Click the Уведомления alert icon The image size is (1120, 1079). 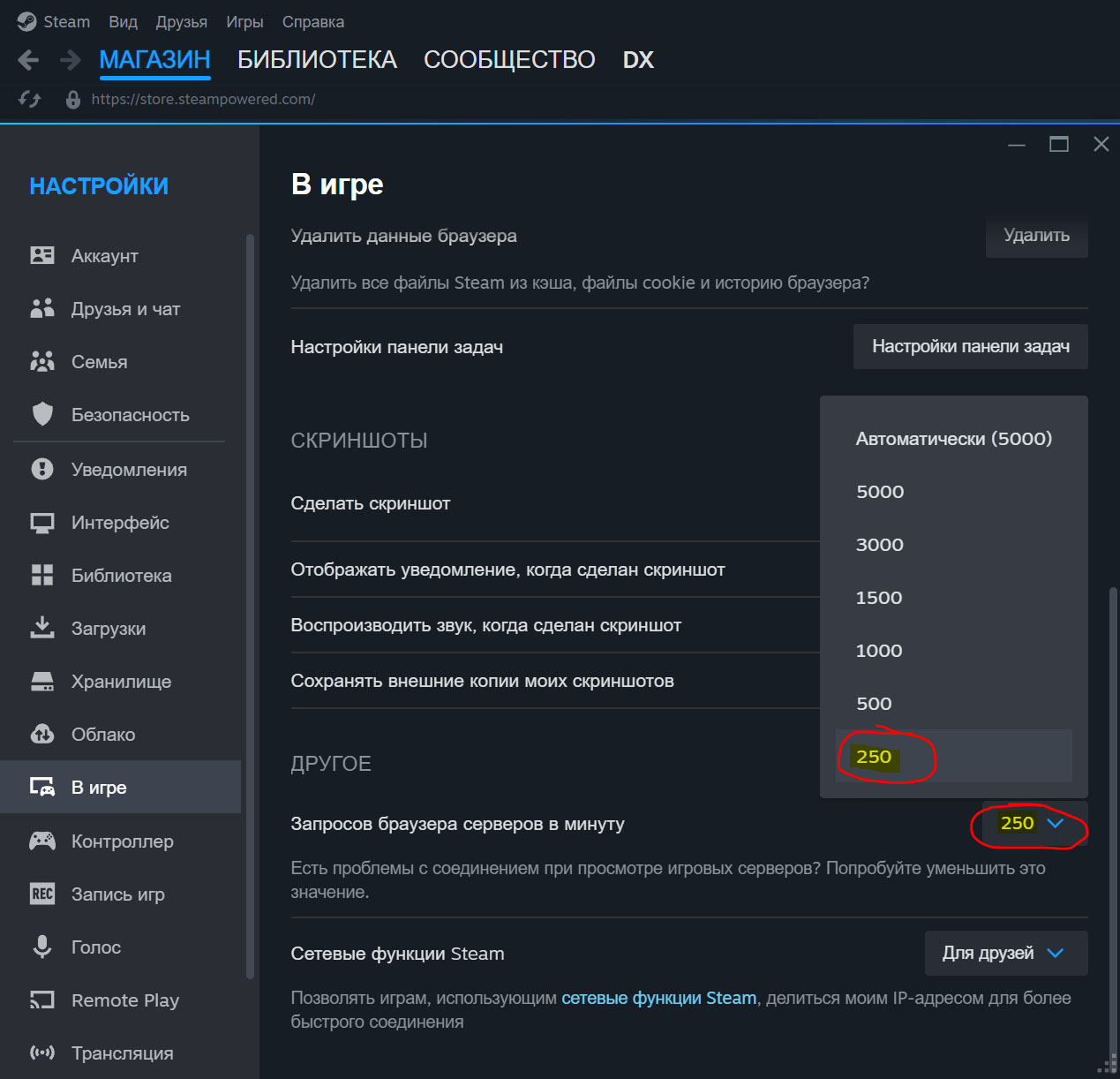click(x=42, y=469)
